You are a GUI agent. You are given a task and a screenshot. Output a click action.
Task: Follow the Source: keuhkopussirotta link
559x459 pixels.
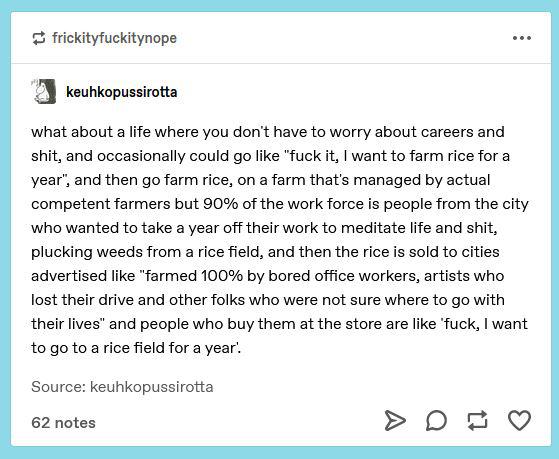(x=122, y=387)
